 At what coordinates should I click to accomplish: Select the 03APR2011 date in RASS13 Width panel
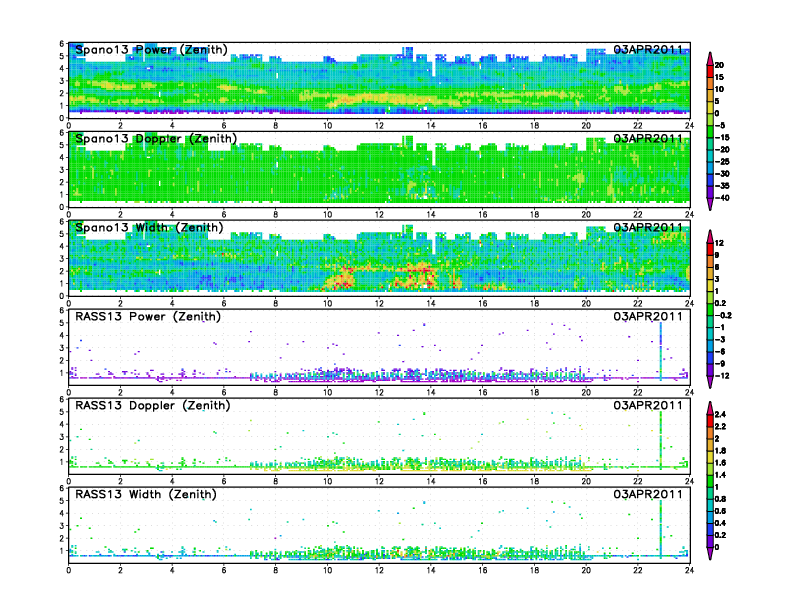[648, 494]
